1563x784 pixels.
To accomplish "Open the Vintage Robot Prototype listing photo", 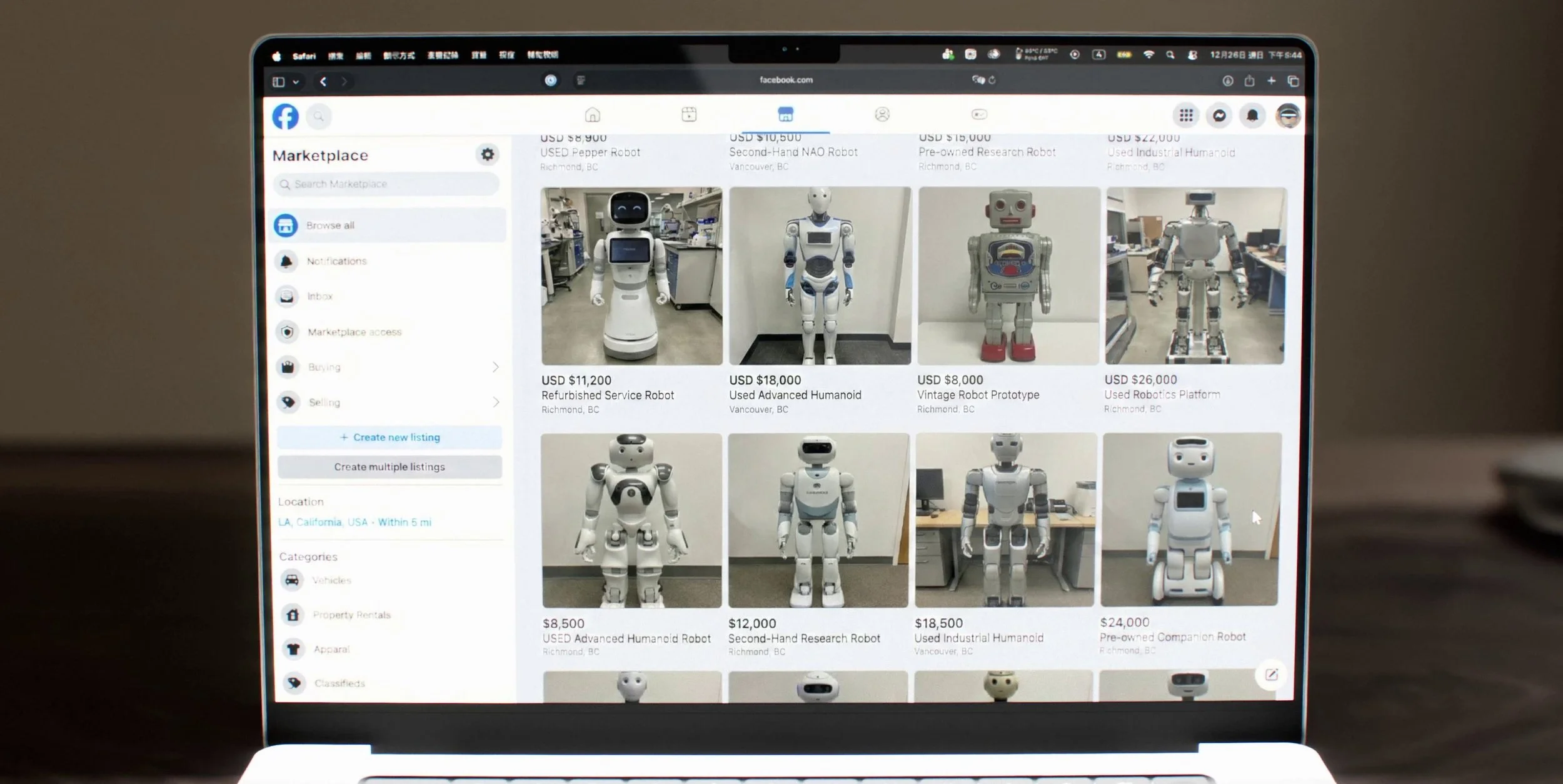I will click(1008, 276).
